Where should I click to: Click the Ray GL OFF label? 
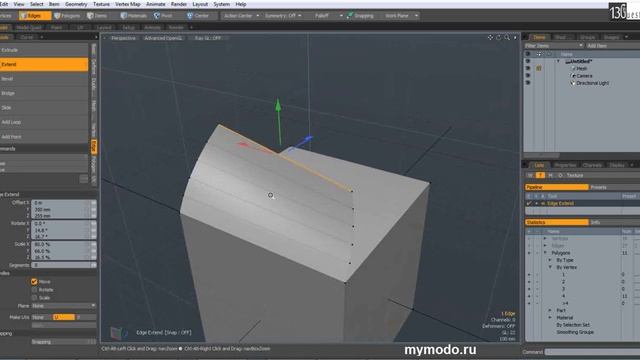(208, 38)
